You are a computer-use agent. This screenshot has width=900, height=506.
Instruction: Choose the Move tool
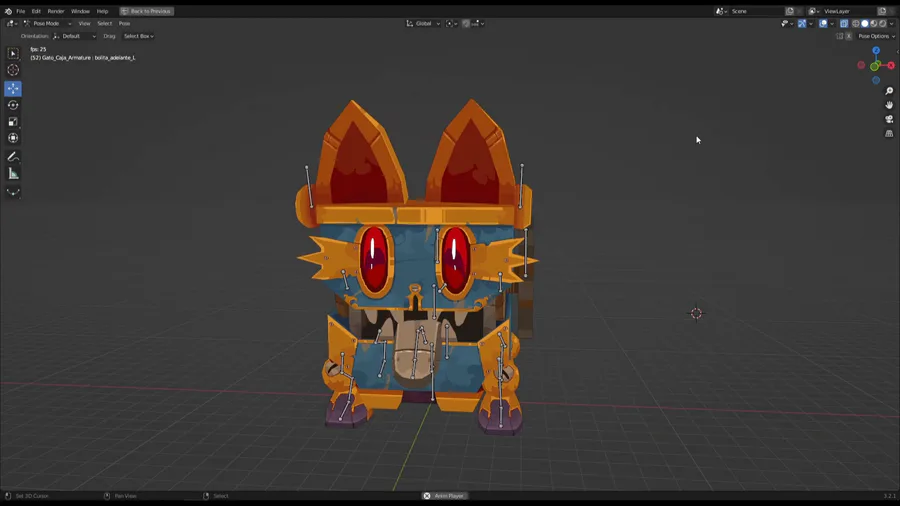13,88
